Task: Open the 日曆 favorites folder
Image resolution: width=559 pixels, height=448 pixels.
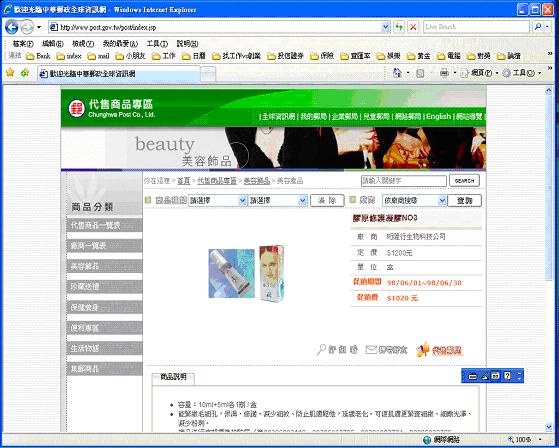Action: coord(194,56)
